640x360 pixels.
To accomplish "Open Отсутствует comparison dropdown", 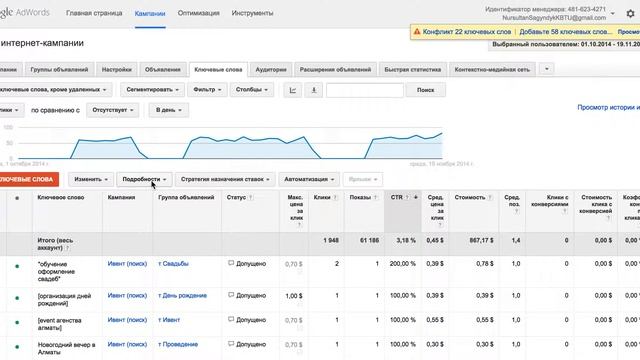I will point(113,110).
